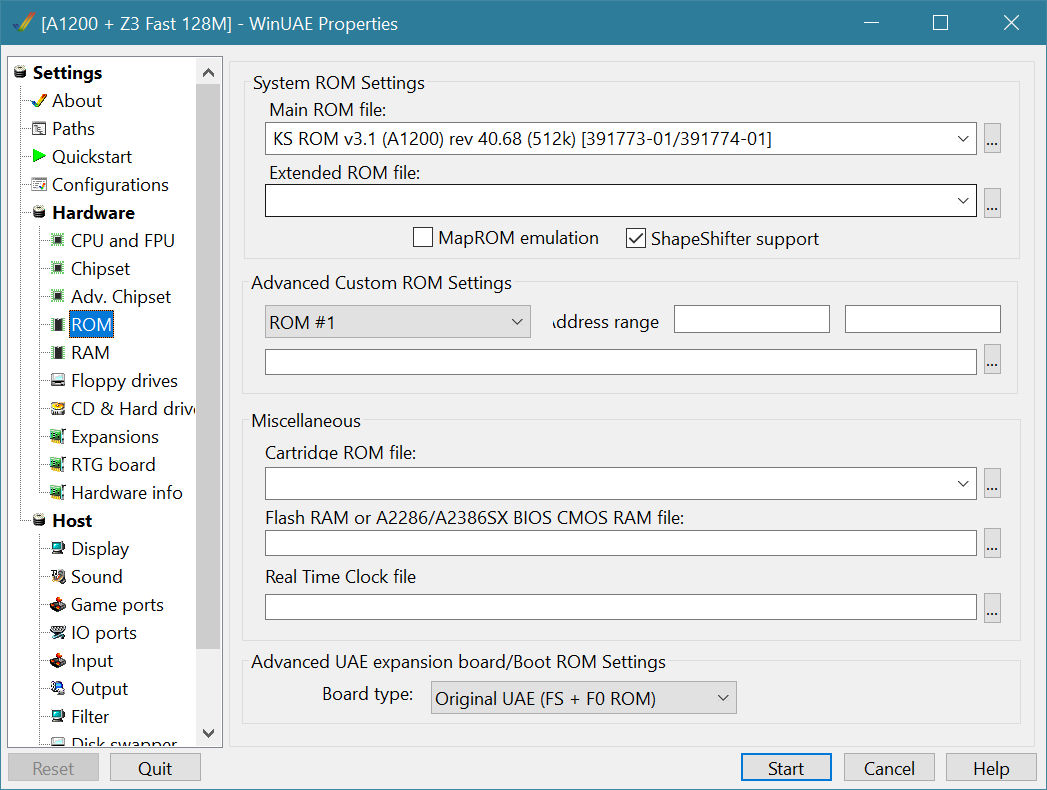This screenshot has width=1047, height=790.
Task: Click the ROM chip icon
Action: click(x=58, y=325)
